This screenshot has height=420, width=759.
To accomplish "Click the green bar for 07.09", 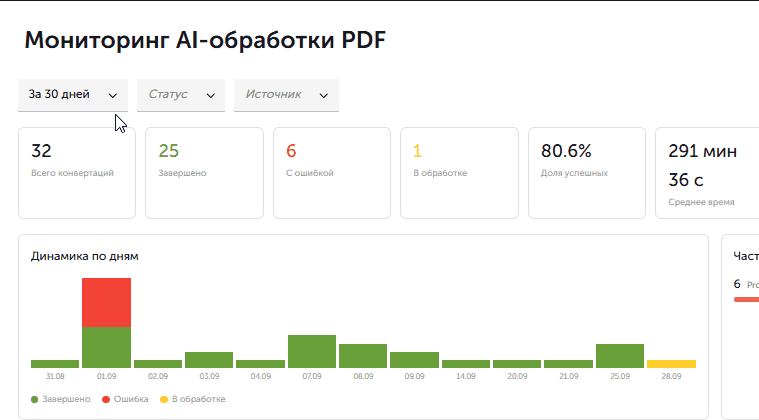I will [x=312, y=351].
